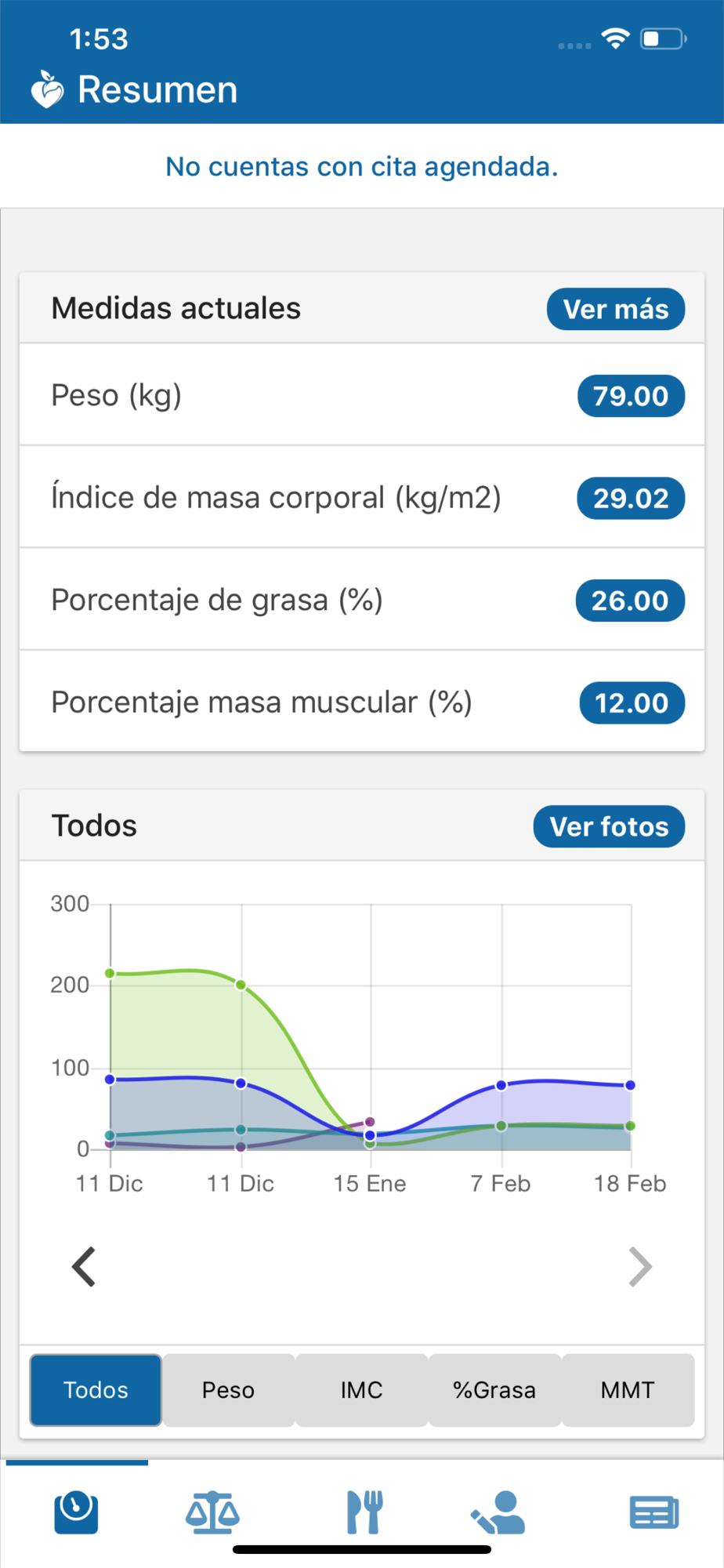Open the fork and knife meal plan tab
The height and width of the screenshot is (1568, 724).
[364, 1512]
